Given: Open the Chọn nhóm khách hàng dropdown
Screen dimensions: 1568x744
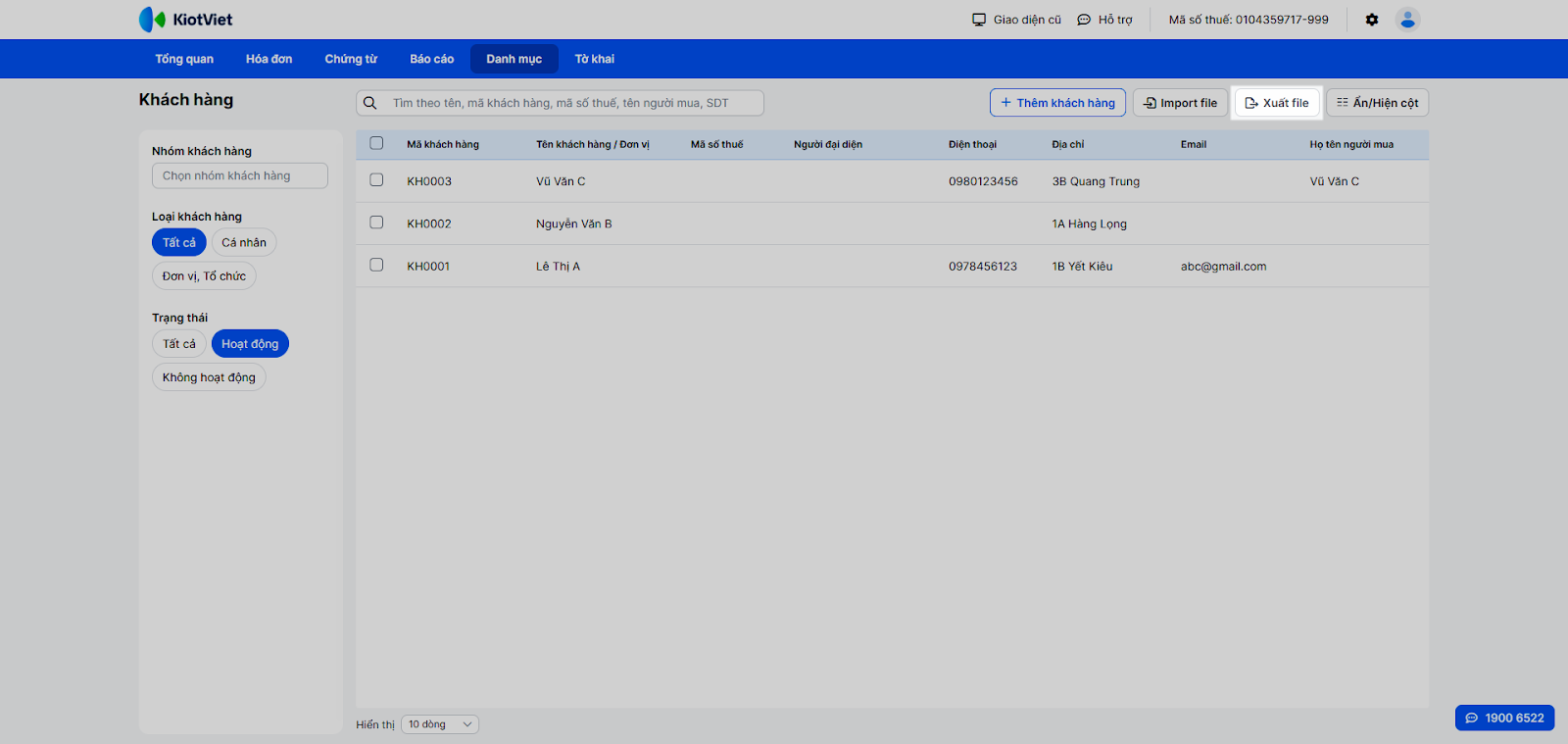Looking at the screenshot, I should pos(240,175).
